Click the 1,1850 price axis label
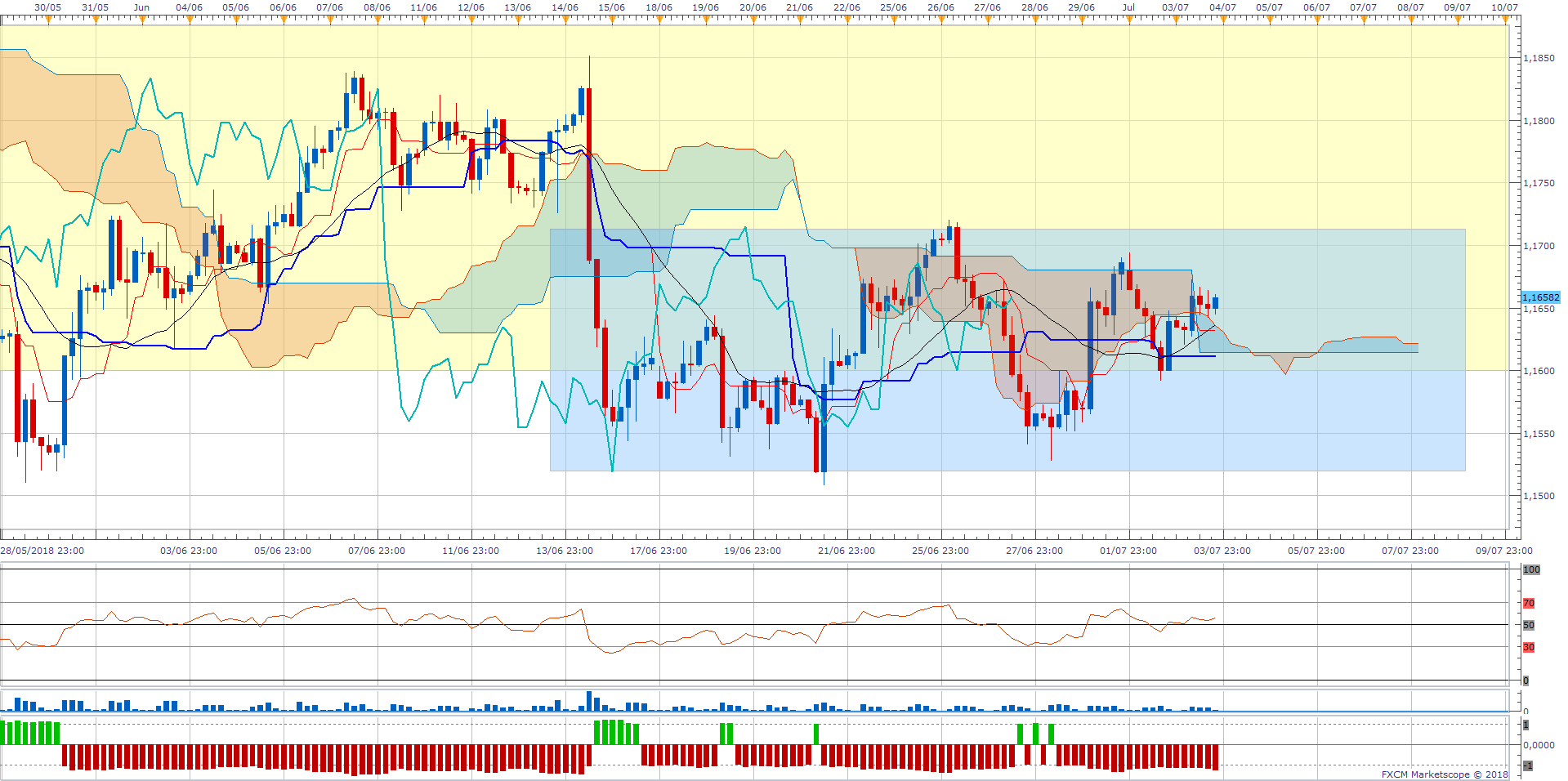 [1539, 59]
